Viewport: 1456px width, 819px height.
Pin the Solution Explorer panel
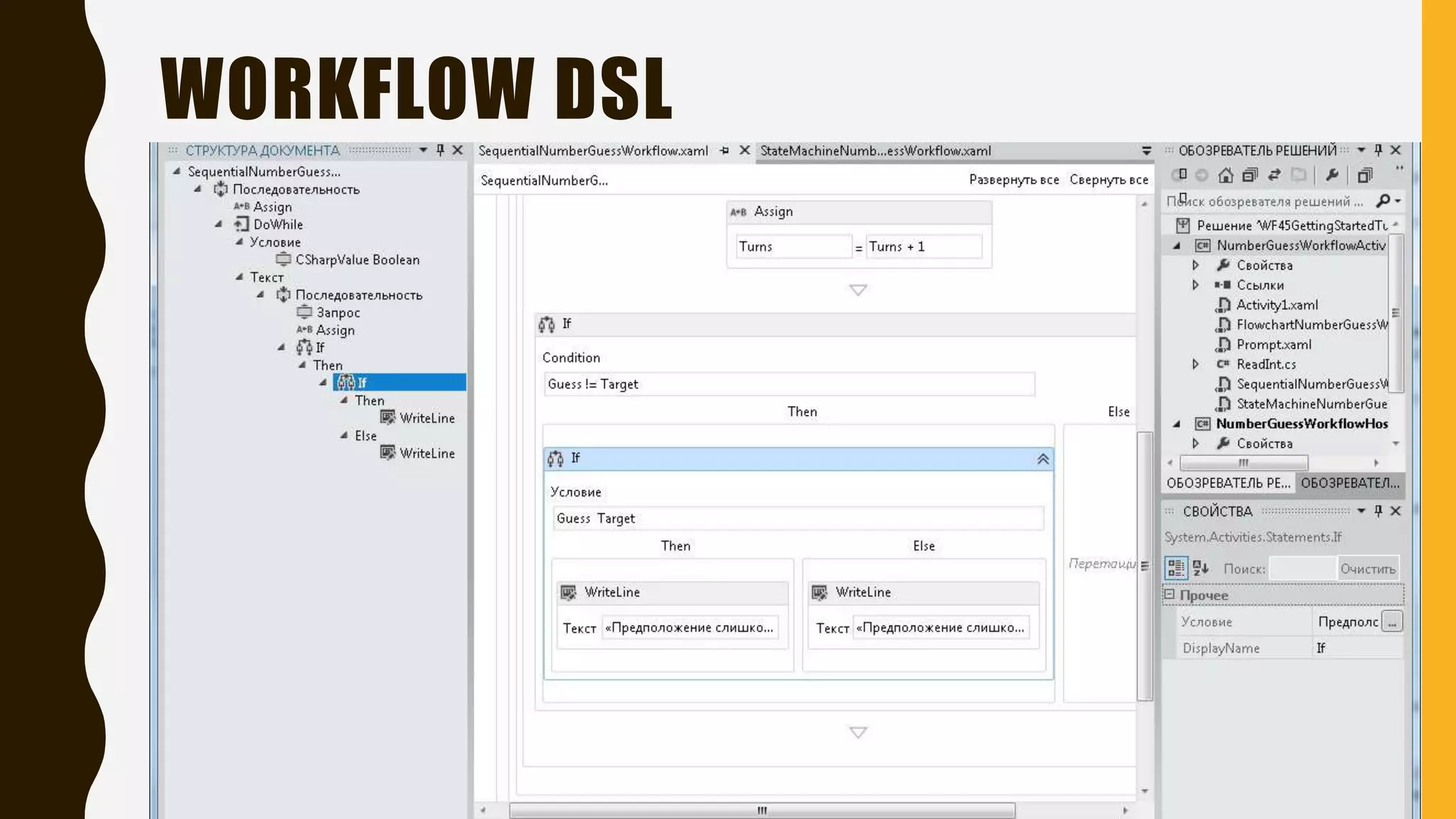point(1379,150)
